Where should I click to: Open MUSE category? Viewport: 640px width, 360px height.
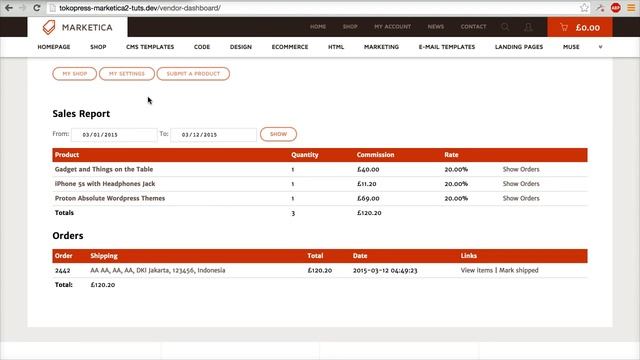(571, 47)
